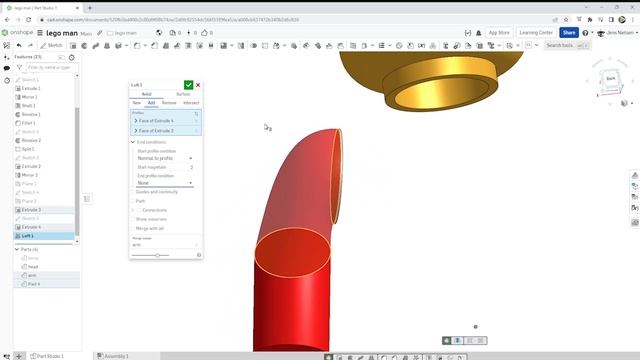Open the App Store
This screenshot has height=360, width=640.
point(499,33)
